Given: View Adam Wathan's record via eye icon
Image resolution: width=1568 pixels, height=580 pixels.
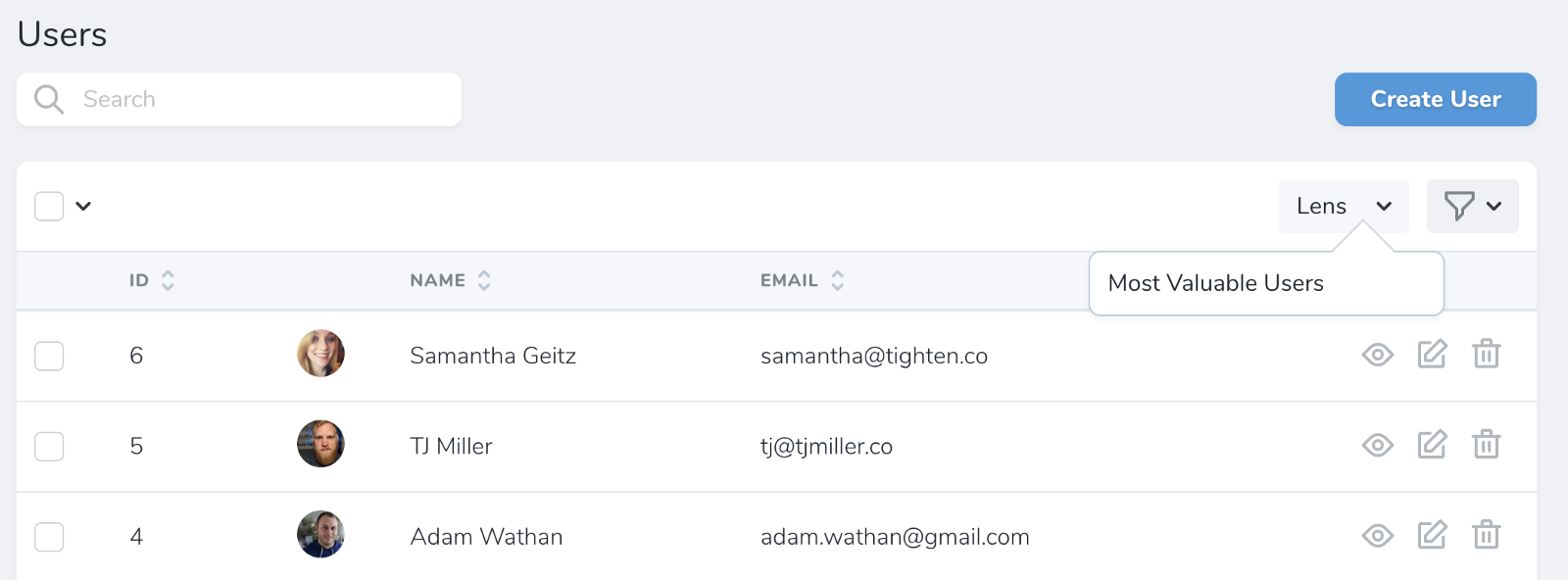Looking at the screenshot, I should click(1377, 535).
